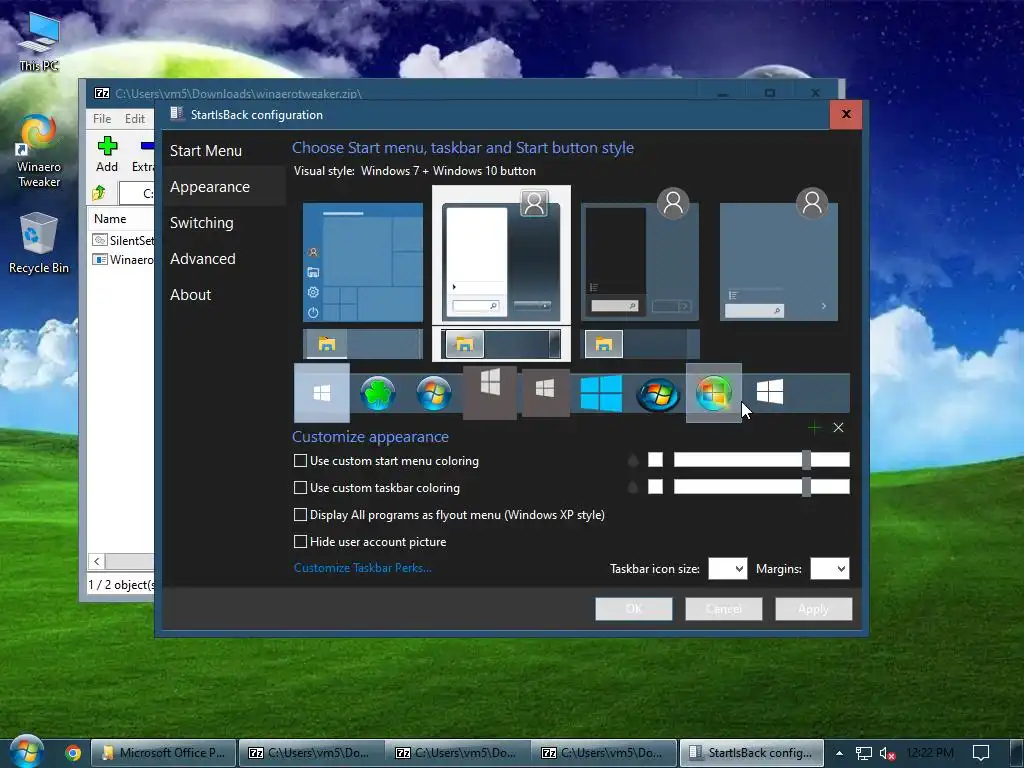Select the Windows 7 start menu style thumbnail
This screenshot has width=1024, height=768.
(501, 255)
